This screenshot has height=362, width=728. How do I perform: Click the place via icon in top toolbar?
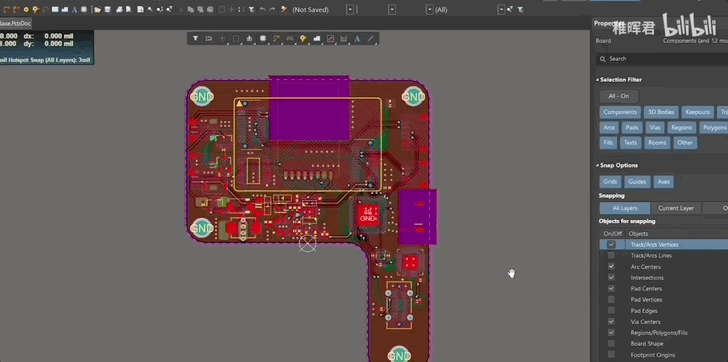tap(35, 9)
